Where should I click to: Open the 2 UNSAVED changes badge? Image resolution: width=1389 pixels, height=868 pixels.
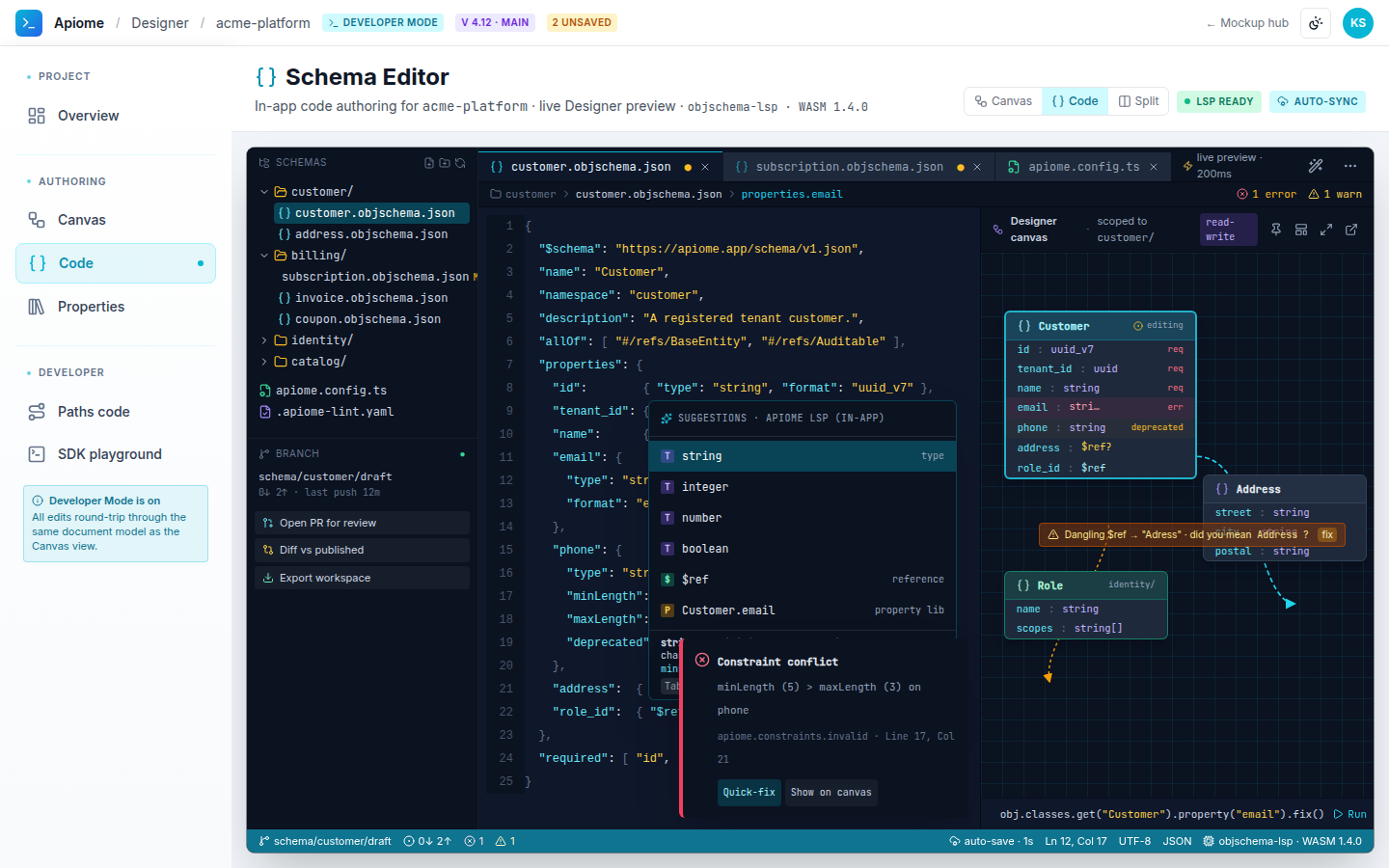[x=582, y=22]
